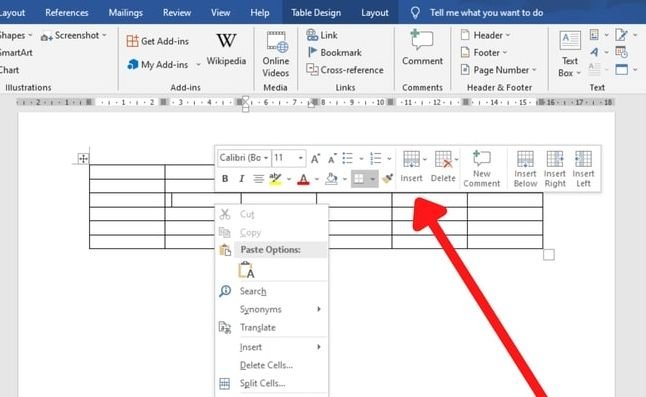The width and height of the screenshot is (646, 397).
Task: Apply bullets from mini toolbar
Action: click(x=348, y=159)
